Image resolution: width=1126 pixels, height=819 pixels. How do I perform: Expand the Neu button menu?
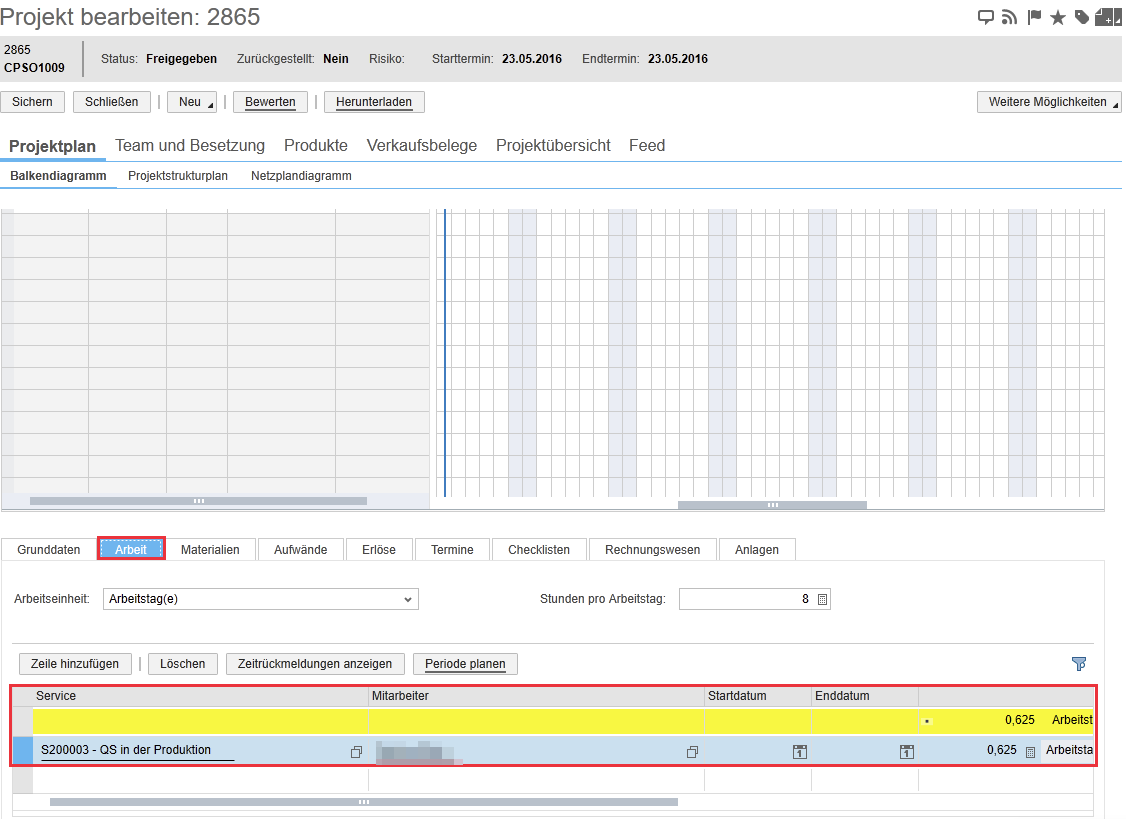192,102
